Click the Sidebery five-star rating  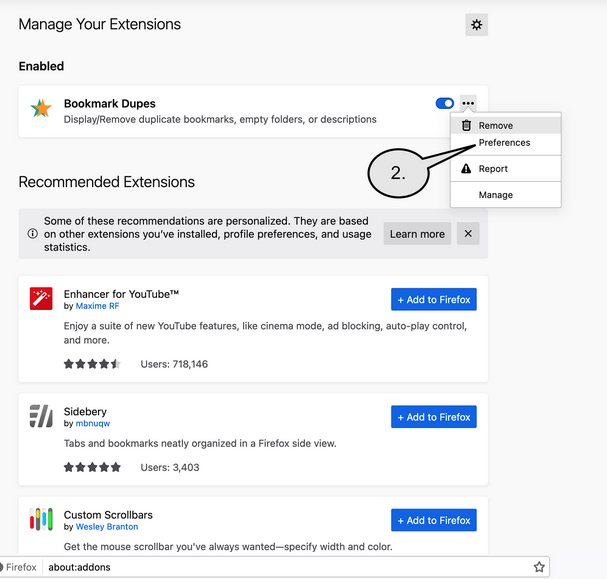point(92,468)
